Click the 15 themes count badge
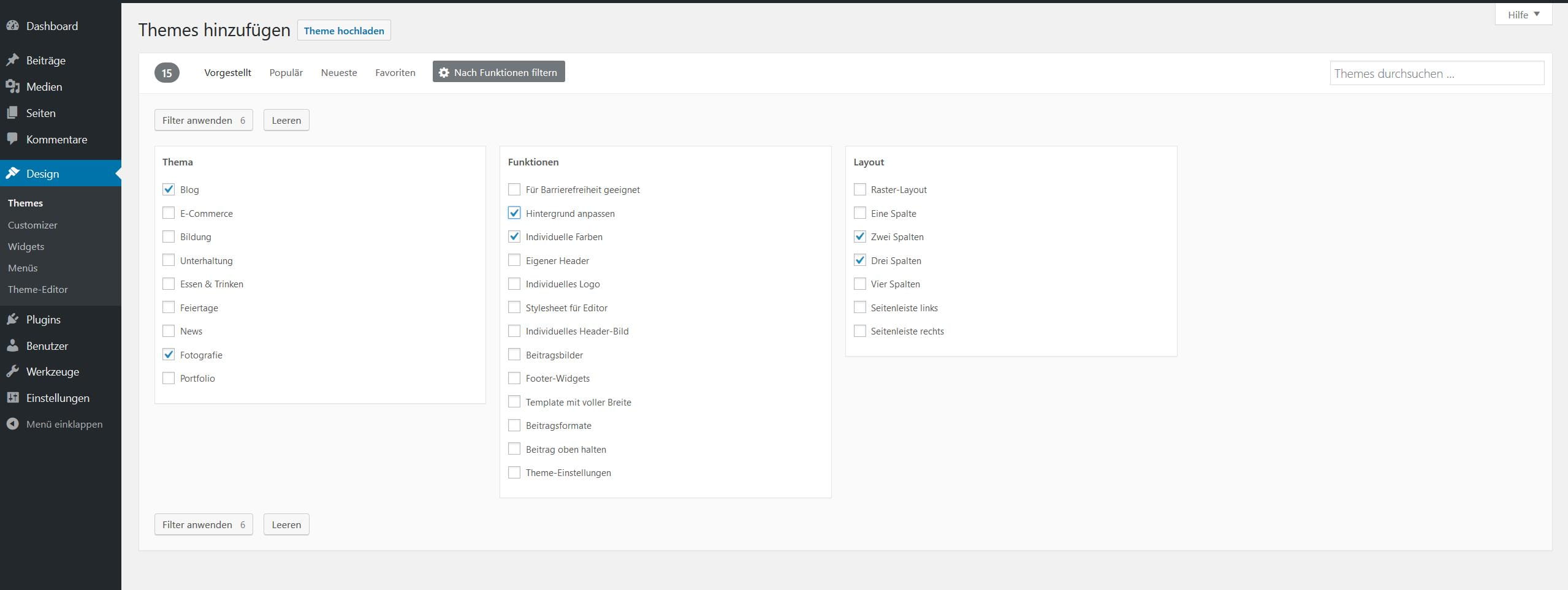 (x=167, y=73)
